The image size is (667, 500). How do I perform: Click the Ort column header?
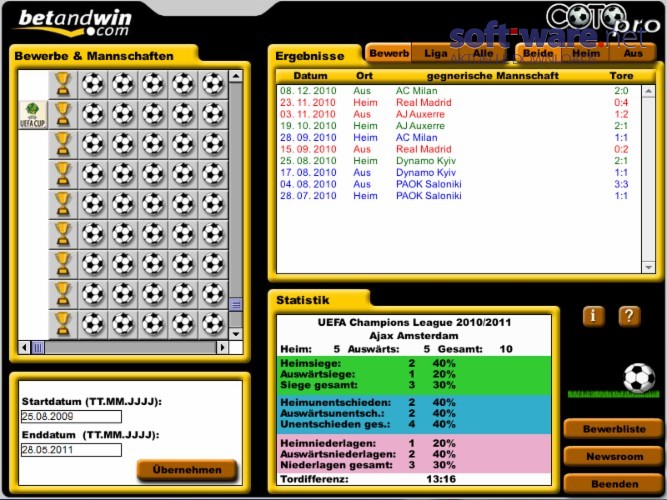click(364, 76)
